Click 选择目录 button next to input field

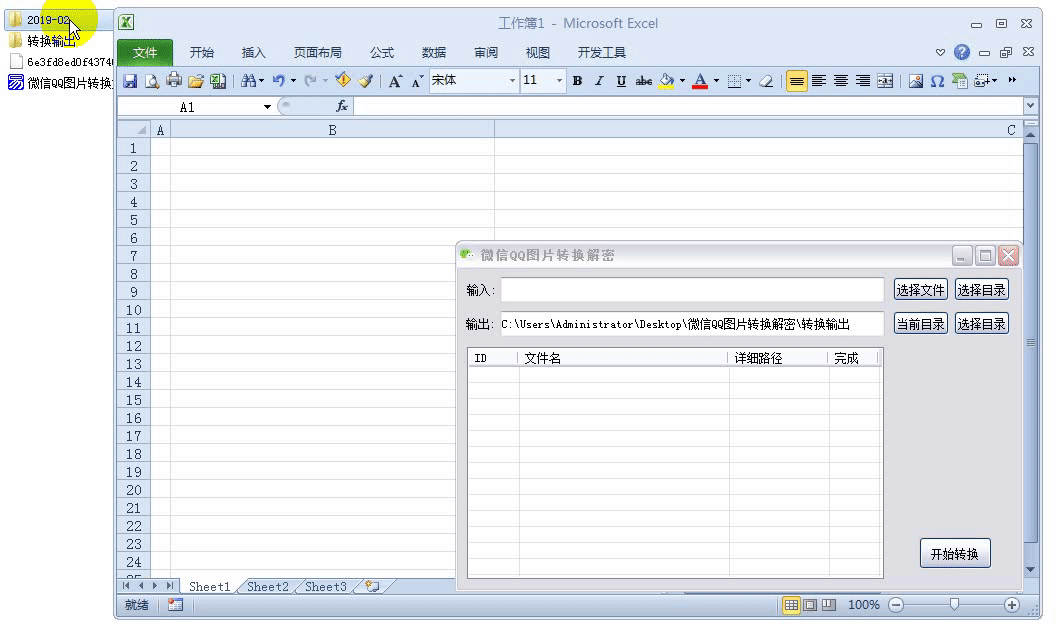tap(981, 290)
